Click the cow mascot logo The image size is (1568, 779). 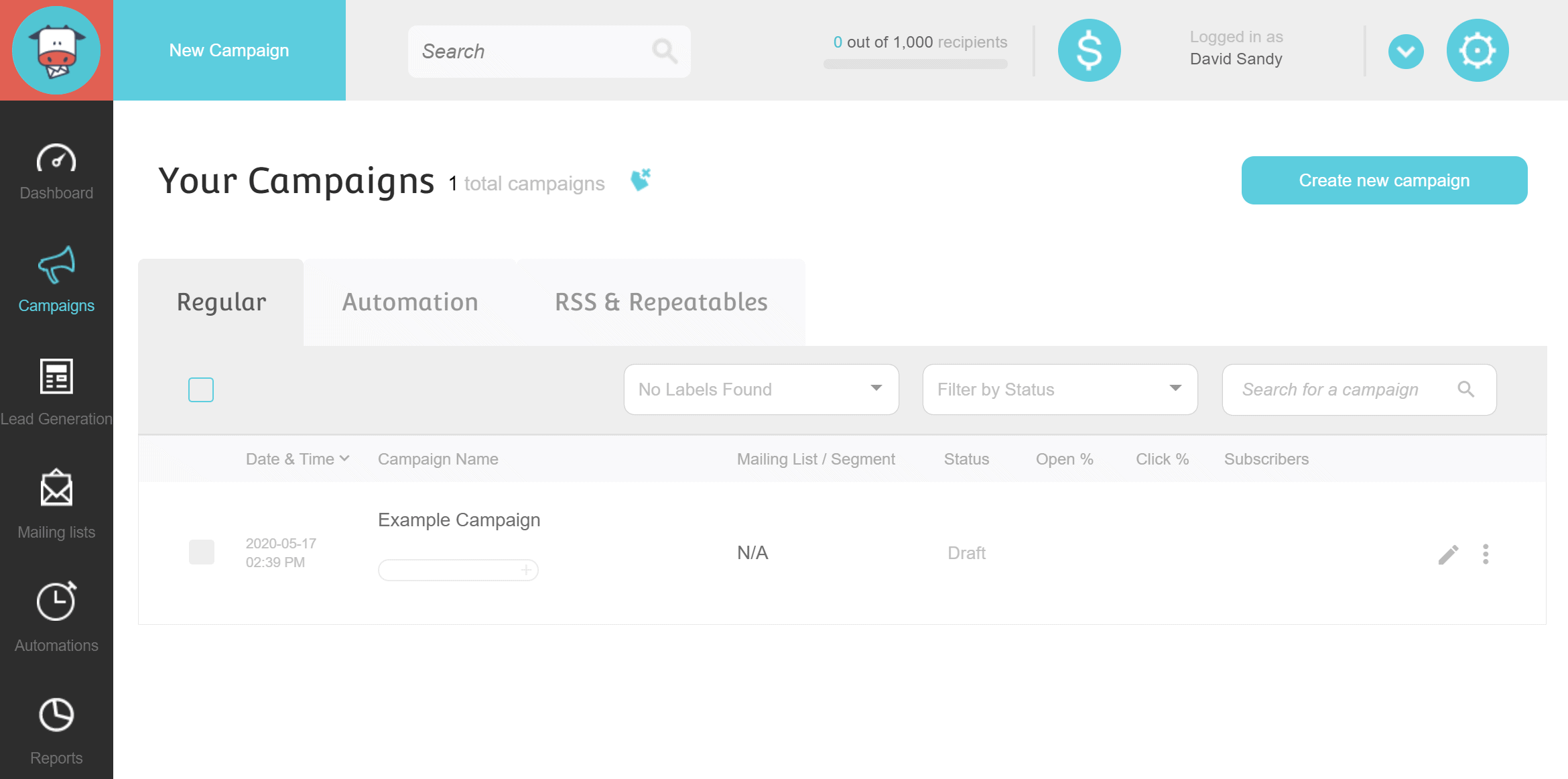(56, 50)
